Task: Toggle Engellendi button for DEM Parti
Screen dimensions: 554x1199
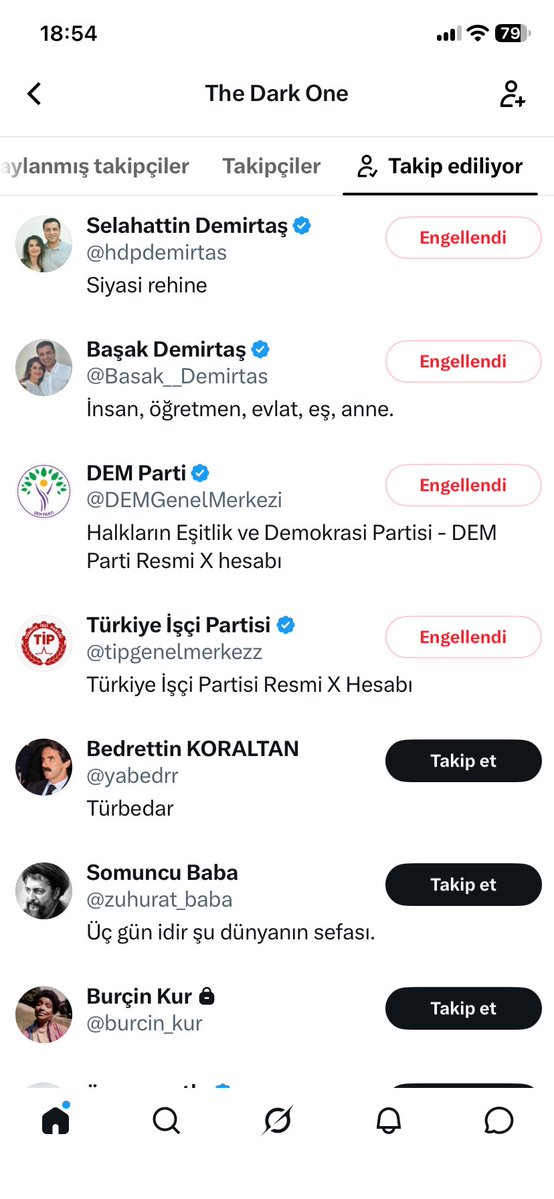Action: (x=463, y=485)
